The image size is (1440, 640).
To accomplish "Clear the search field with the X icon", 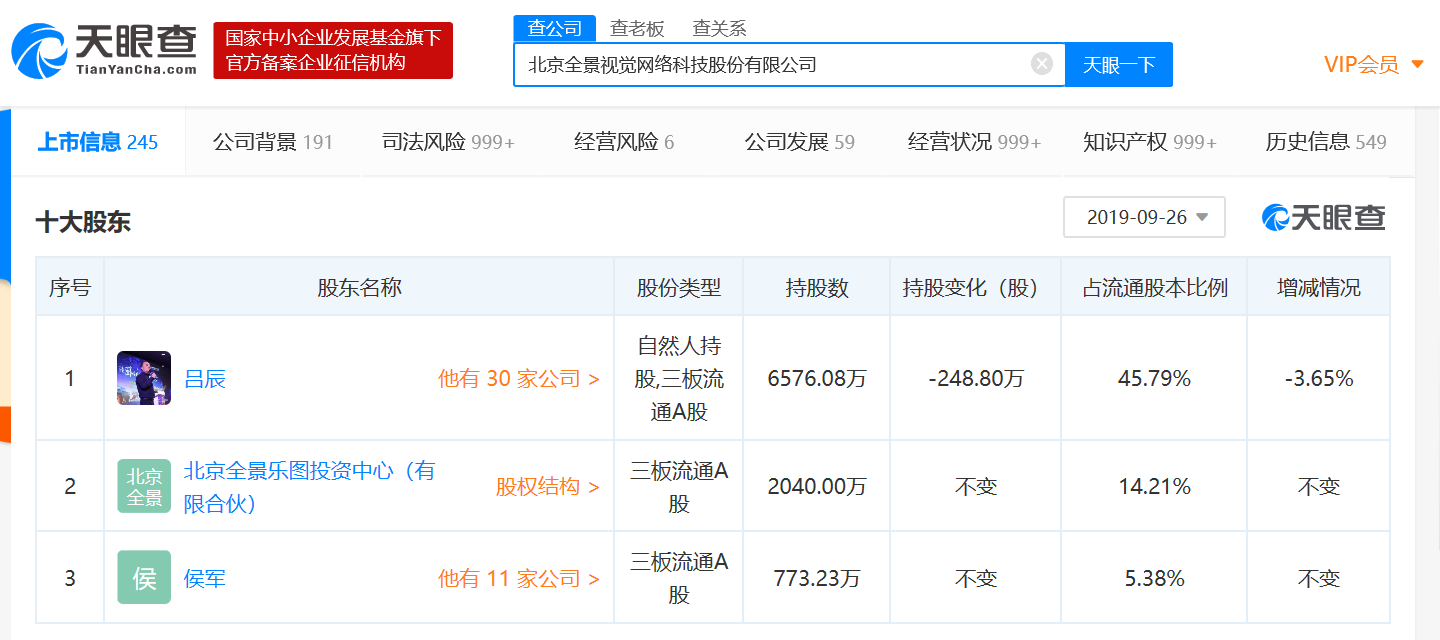I will (x=1042, y=64).
